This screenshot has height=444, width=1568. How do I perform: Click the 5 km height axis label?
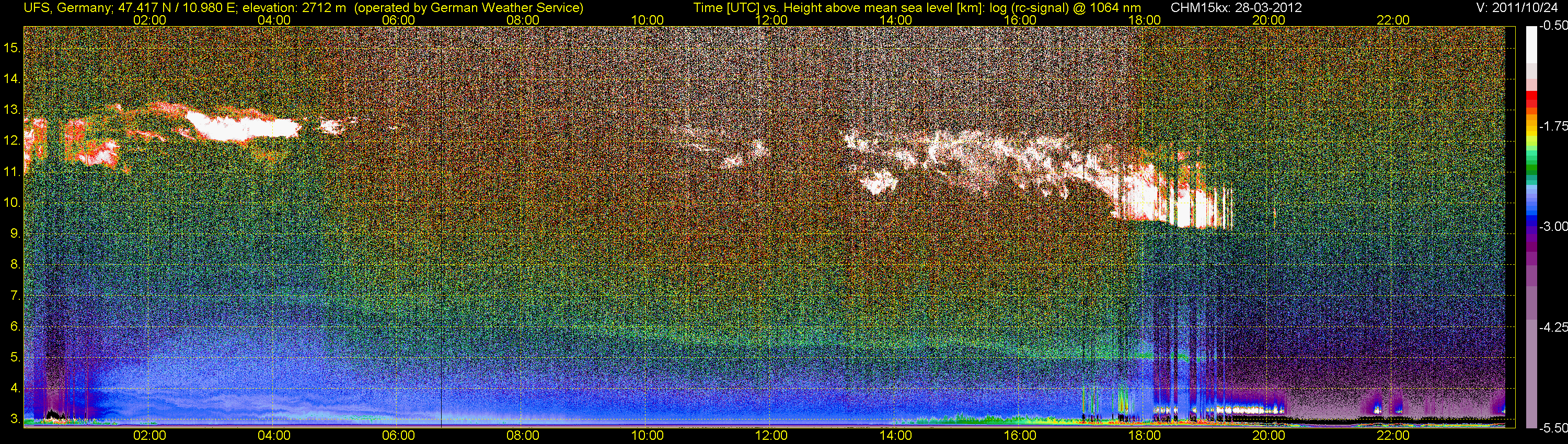pos(15,358)
